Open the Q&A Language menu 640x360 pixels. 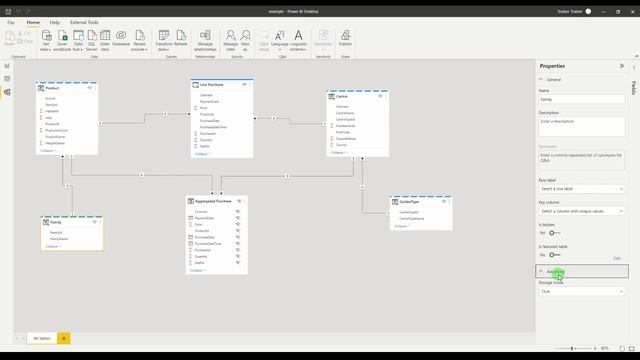click(280, 41)
